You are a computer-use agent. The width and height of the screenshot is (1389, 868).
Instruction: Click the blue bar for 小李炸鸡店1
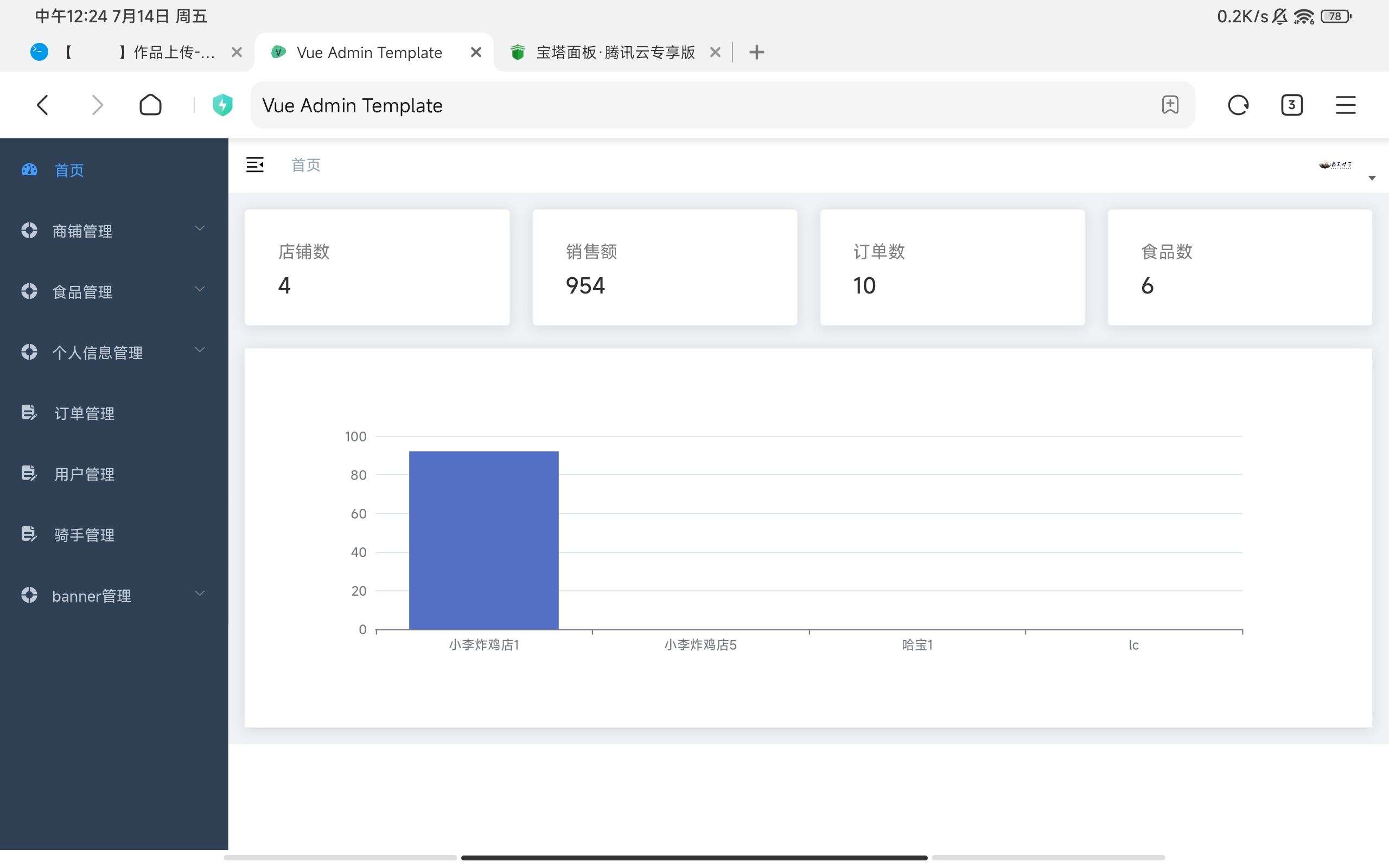[484, 540]
